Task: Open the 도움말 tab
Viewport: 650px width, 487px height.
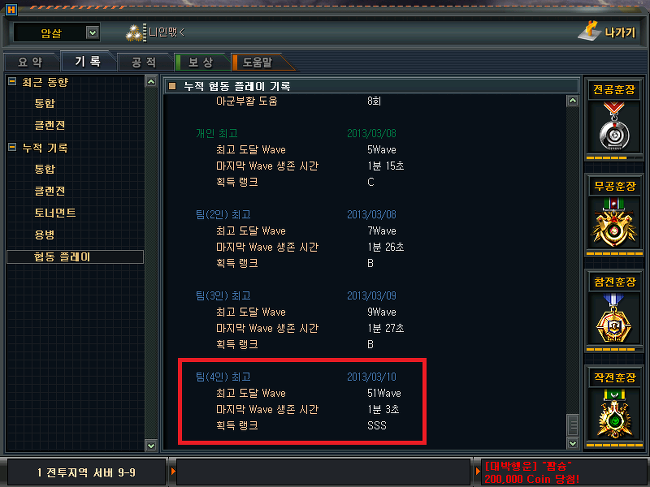Action: [258, 62]
